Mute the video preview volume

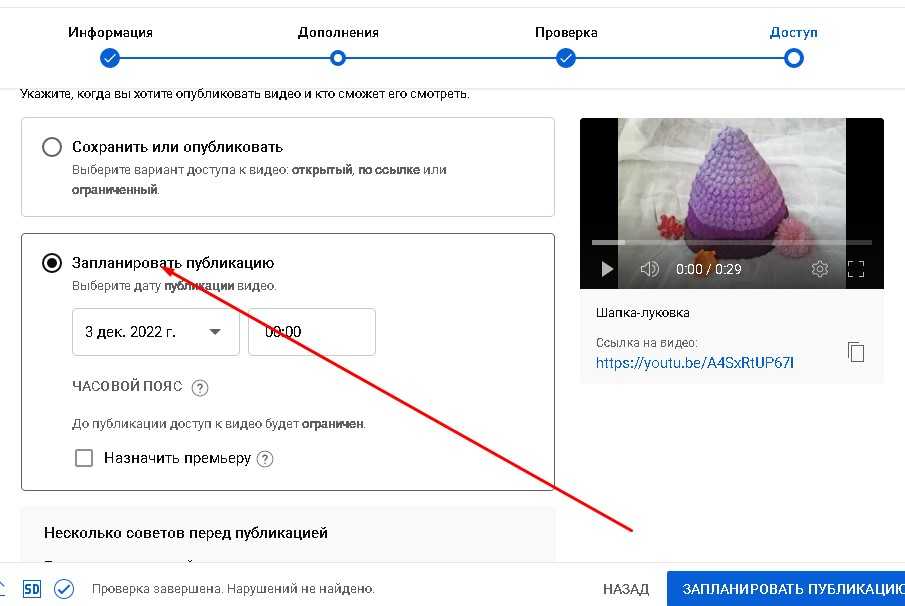click(x=650, y=269)
